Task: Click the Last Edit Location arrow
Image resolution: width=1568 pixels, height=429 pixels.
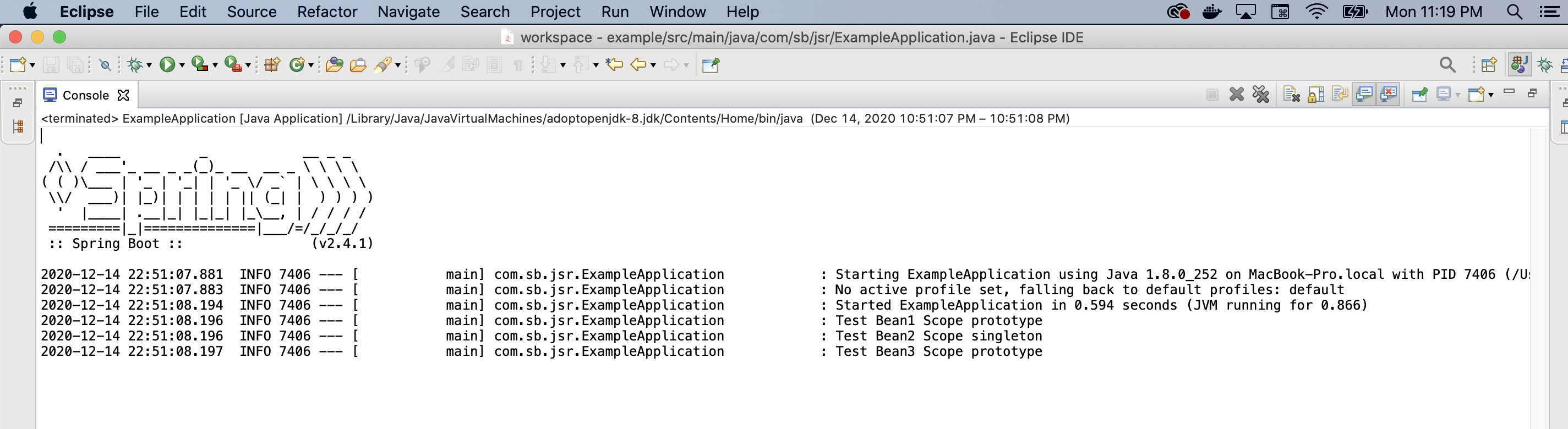Action: click(614, 64)
